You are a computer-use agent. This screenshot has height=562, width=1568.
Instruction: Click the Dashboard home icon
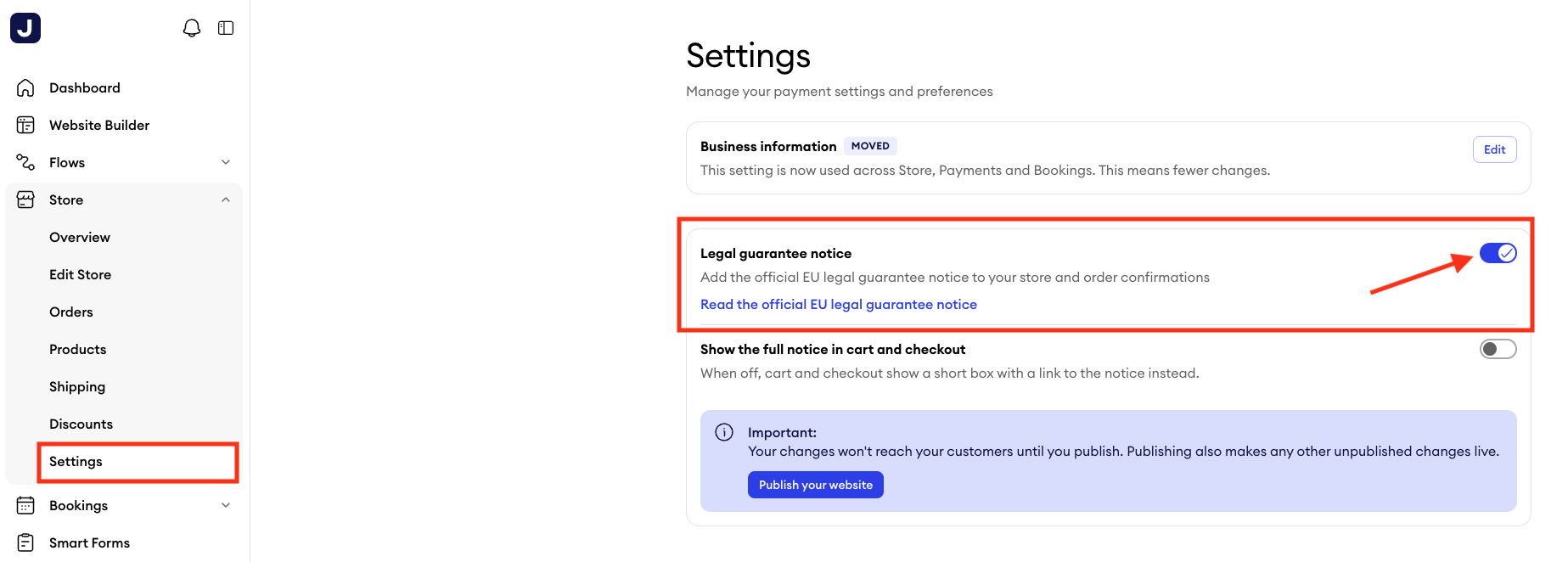tap(25, 87)
